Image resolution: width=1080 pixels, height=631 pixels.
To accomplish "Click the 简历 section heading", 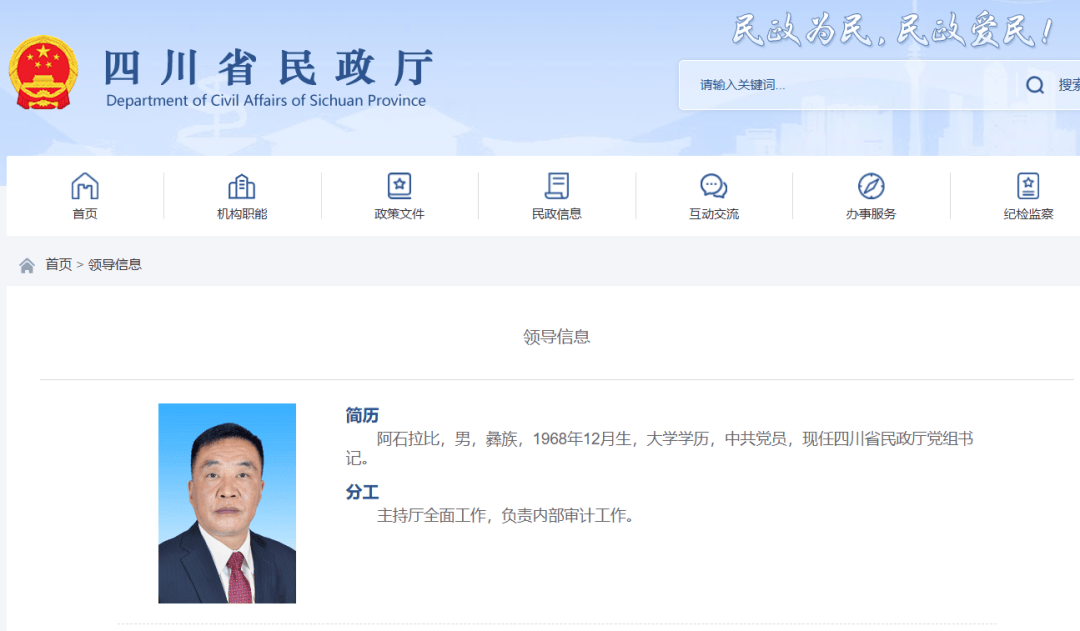I will 361,414.
